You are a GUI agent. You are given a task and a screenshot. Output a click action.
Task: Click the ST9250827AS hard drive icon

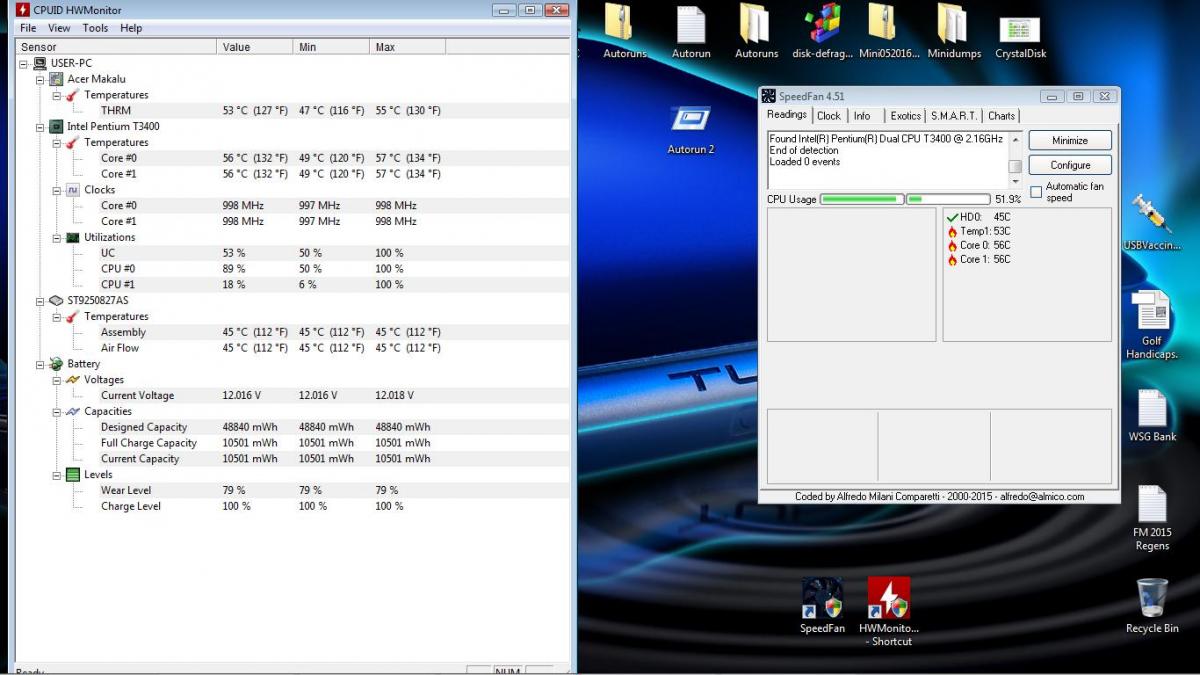tap(56, 301)
